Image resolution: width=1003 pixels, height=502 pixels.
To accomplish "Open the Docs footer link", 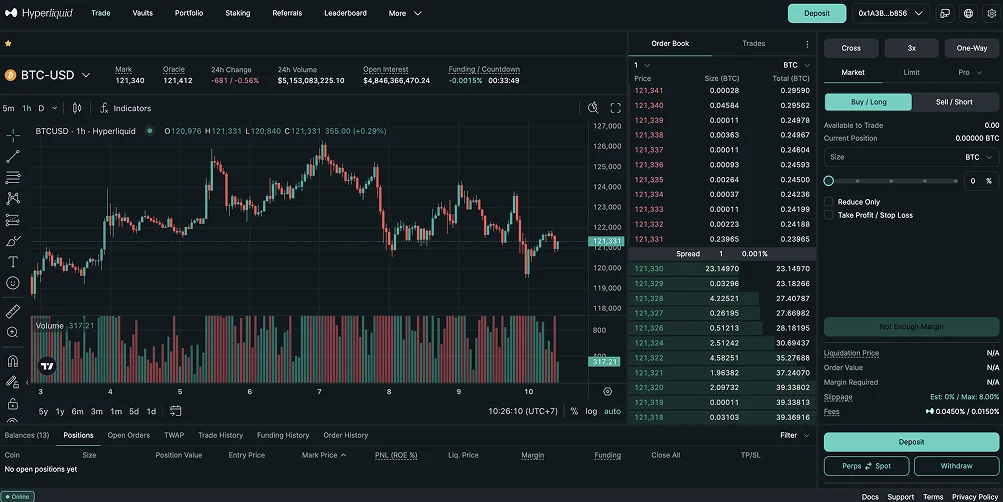I will 870,497.
